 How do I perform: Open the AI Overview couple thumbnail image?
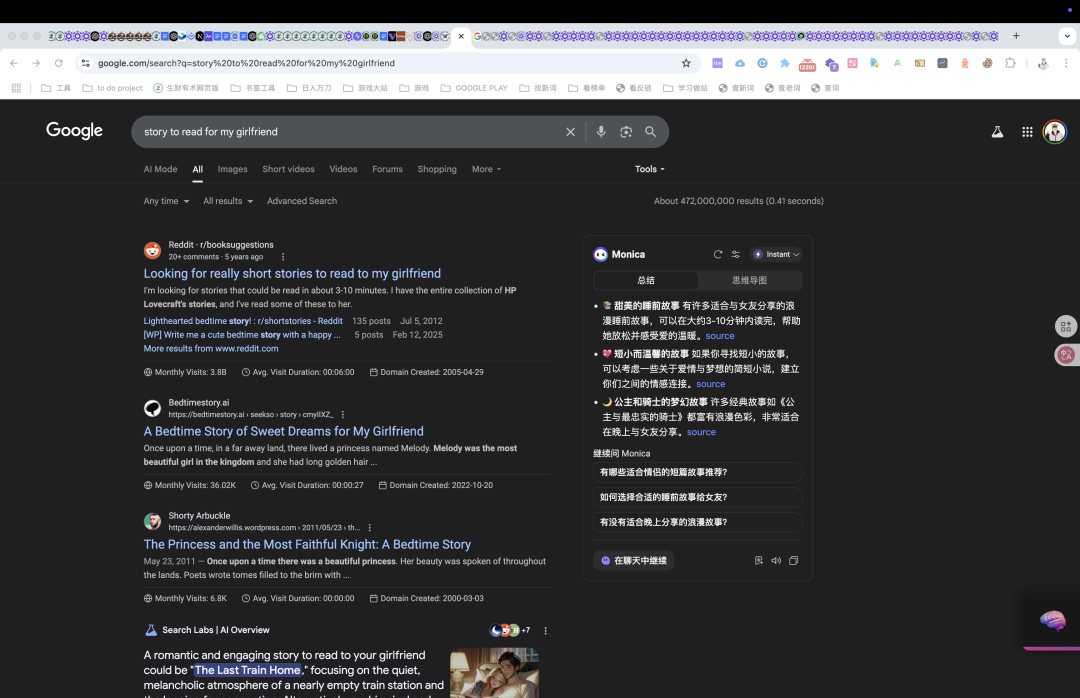(495, 673)
